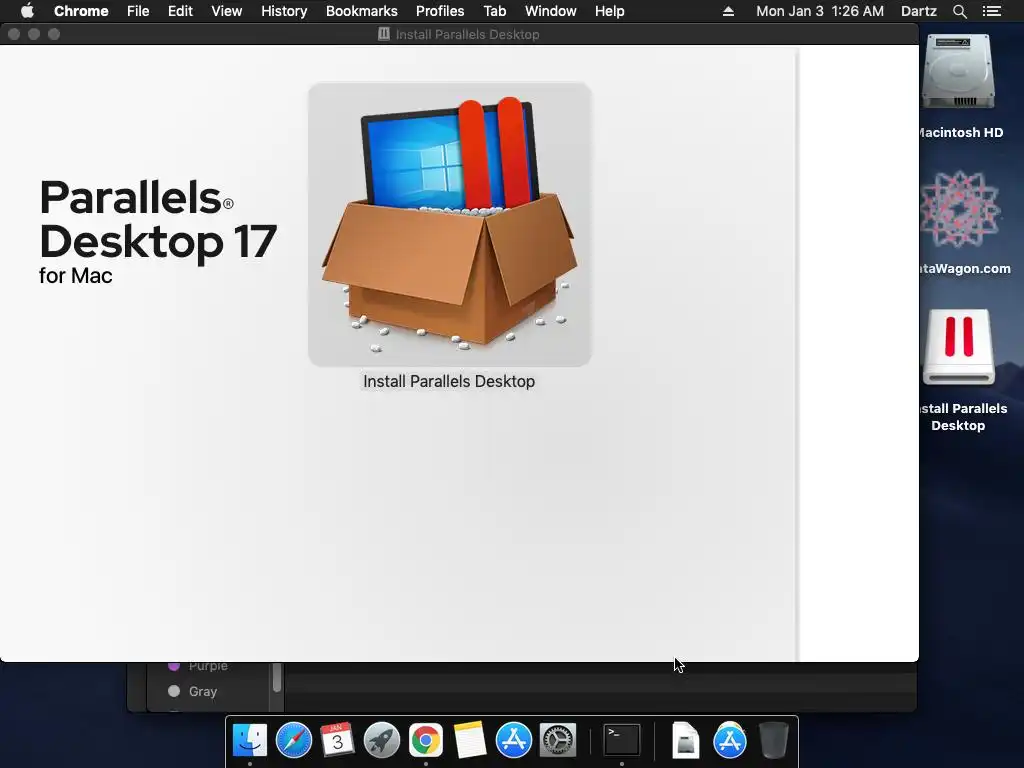The width and height of the screenshot is (1024, 768).
Task: Open the Help menu
Action: point(609,11)
